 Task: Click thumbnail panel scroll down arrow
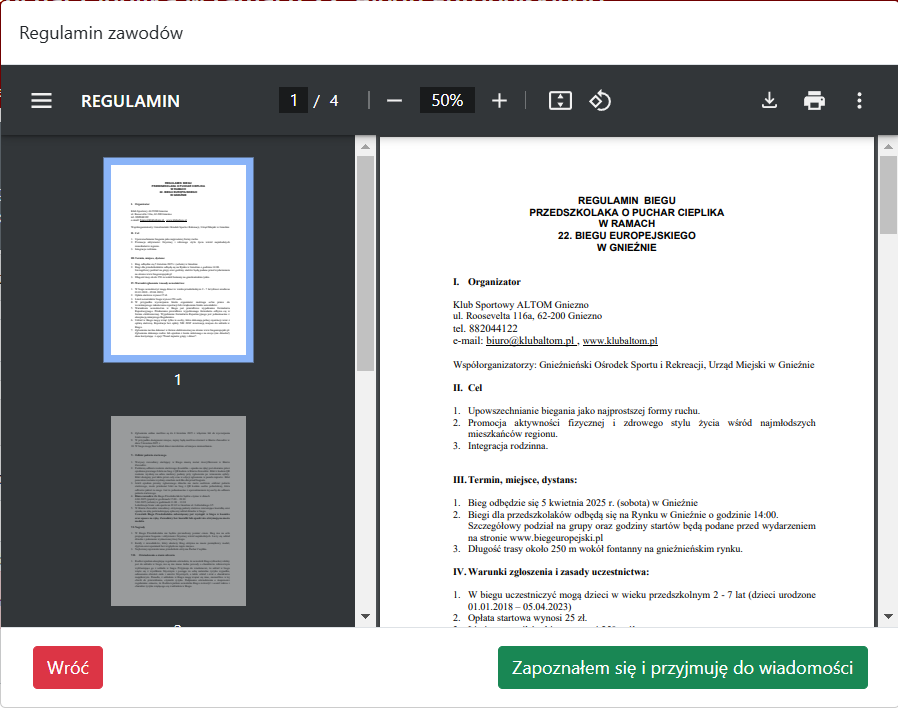pyautogui.click(x=365, y=616)
